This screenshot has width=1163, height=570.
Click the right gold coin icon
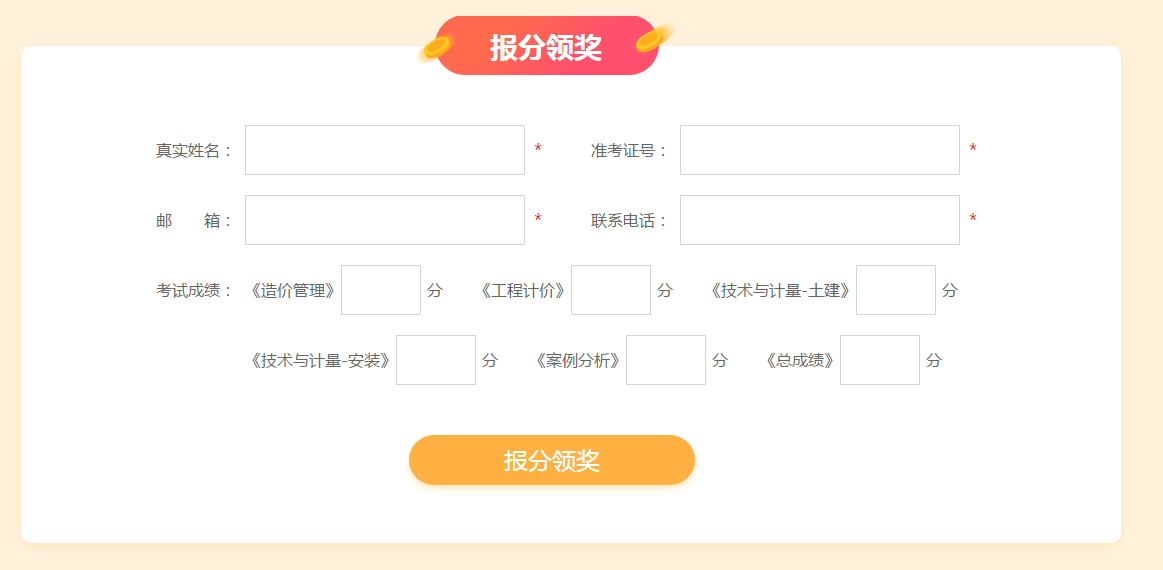tap(653, 38)
